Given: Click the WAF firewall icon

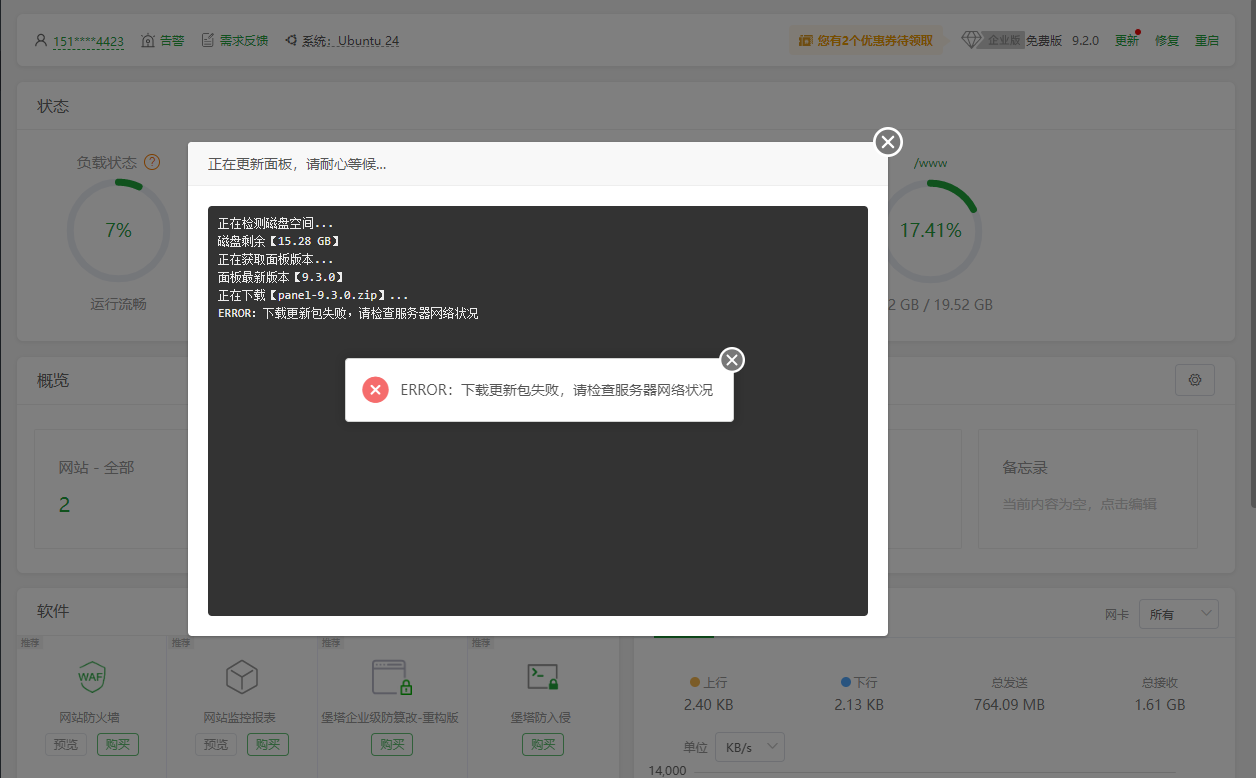Looking at the screenshot, I should point(91,676).
